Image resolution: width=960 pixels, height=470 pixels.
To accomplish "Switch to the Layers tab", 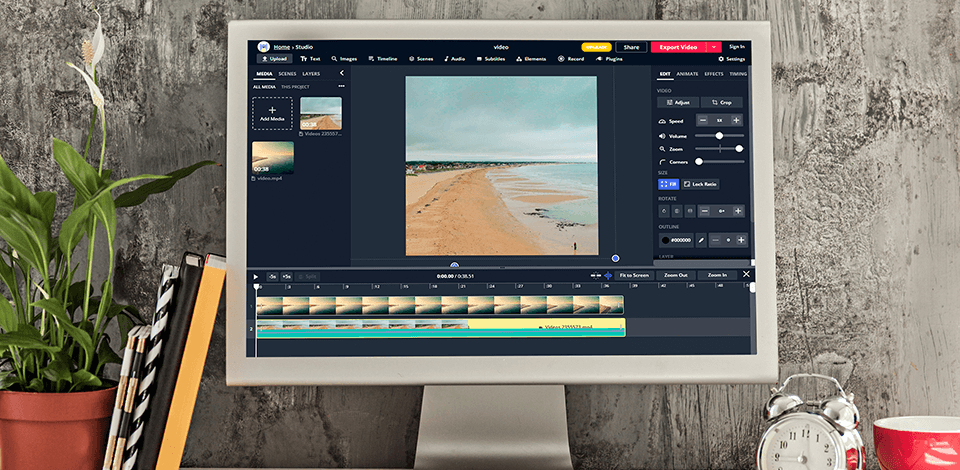I will [311, 73].
